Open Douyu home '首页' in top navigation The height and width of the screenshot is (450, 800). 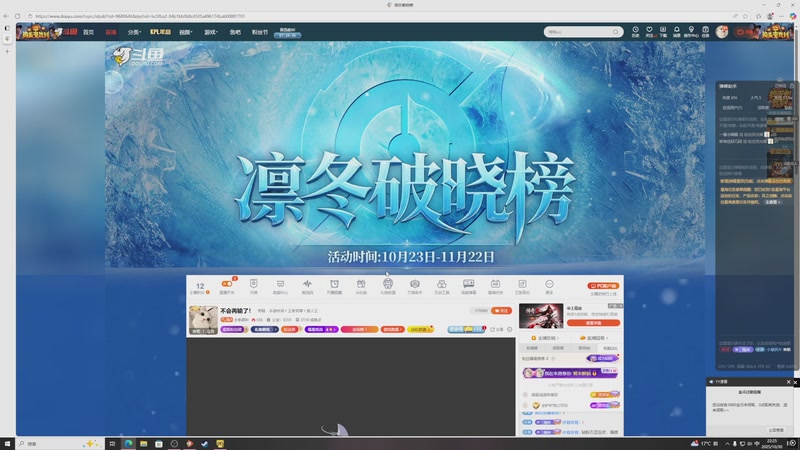[x=89, y=32]
